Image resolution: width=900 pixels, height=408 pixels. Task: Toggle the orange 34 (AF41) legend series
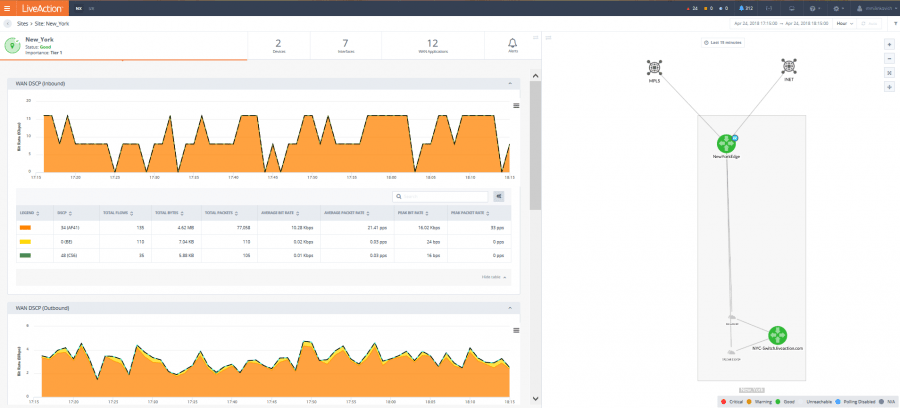click(25, 228)
